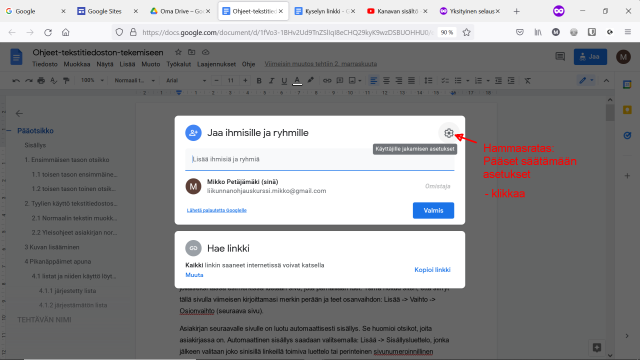
Task: Open the Tiedosto menu
Action: [x=45, y=64]
